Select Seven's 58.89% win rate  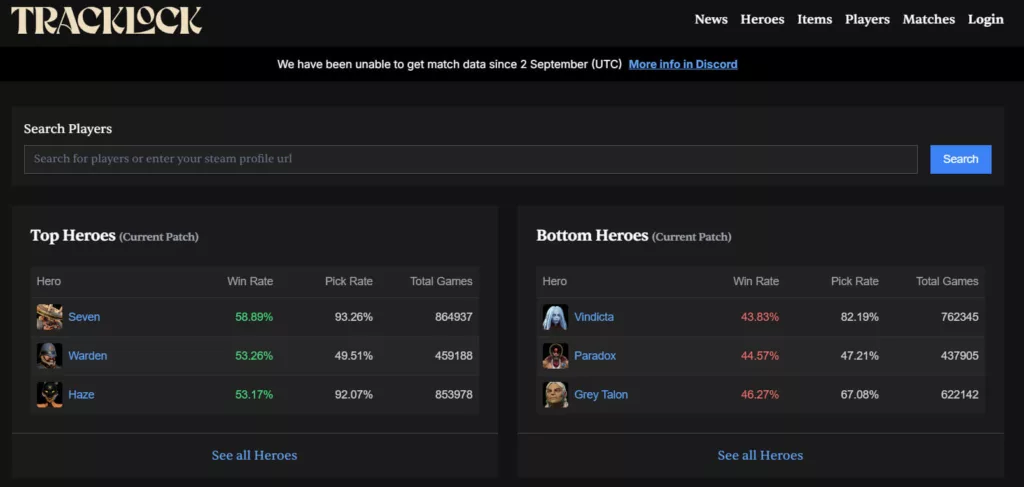click(x=254, y=317)
